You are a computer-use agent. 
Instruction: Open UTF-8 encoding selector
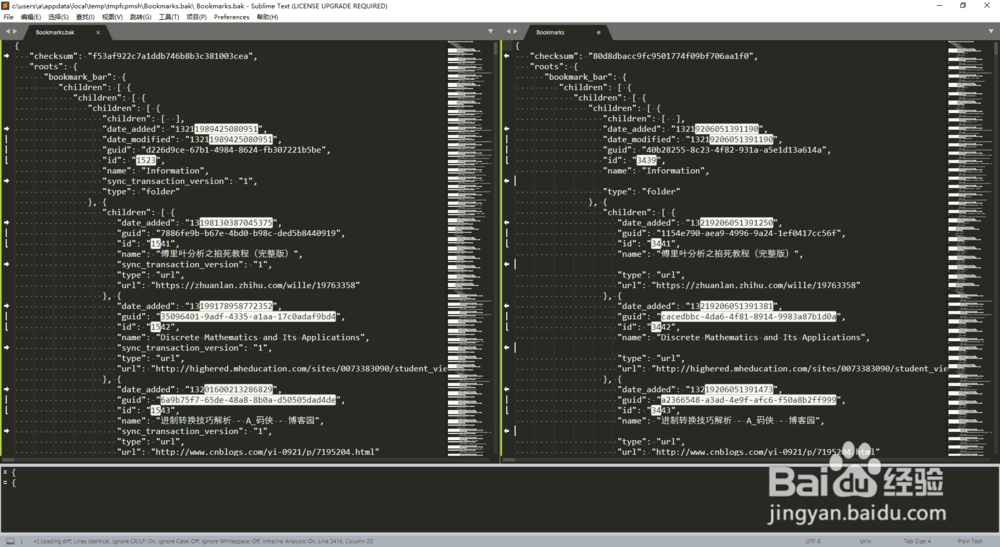tap(813, 541)
